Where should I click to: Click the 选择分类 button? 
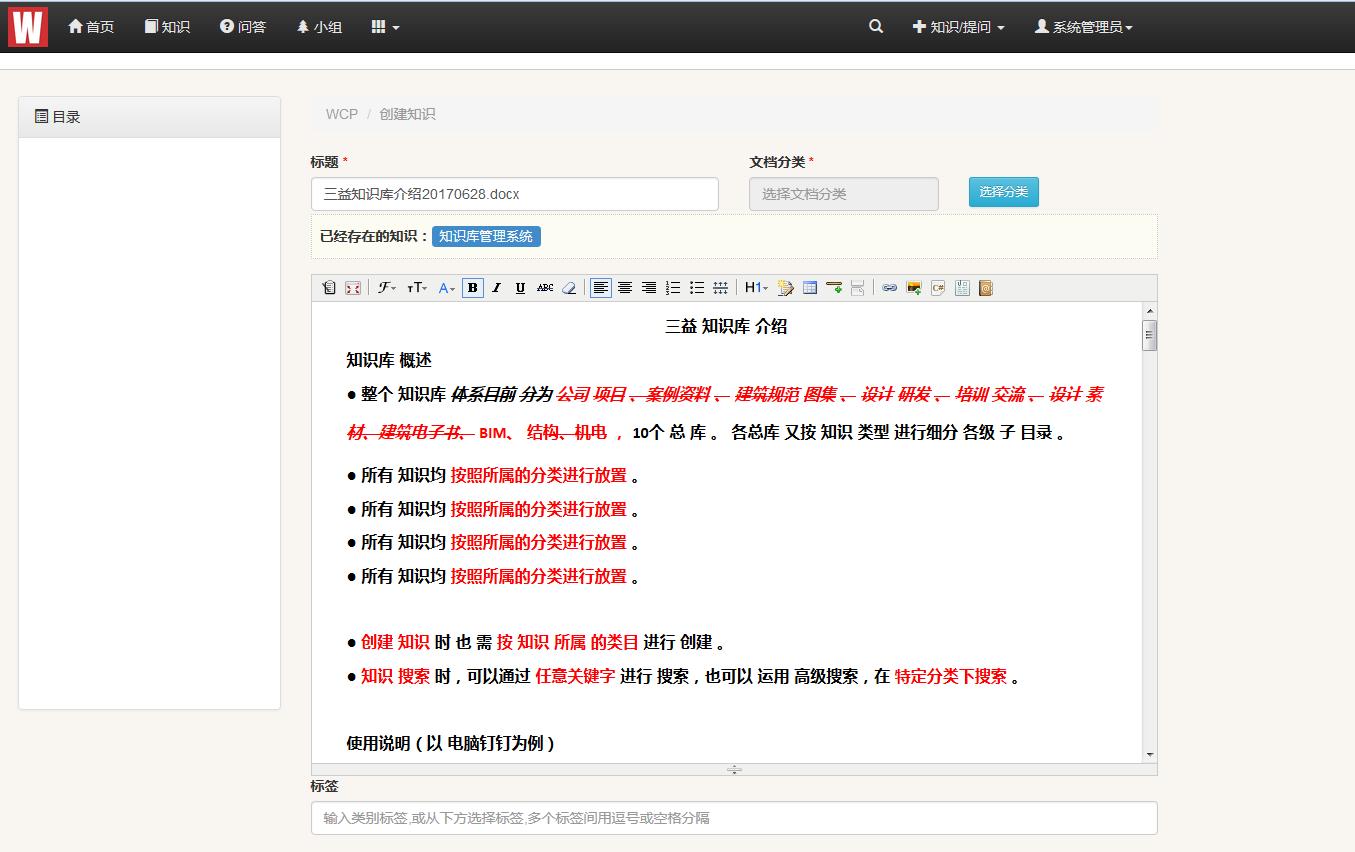pos(1003,191)
